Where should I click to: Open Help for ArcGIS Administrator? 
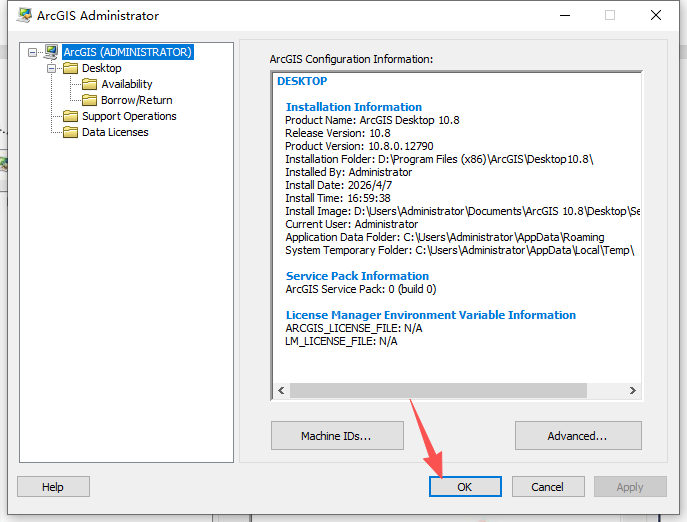click(x=53, y=487)
